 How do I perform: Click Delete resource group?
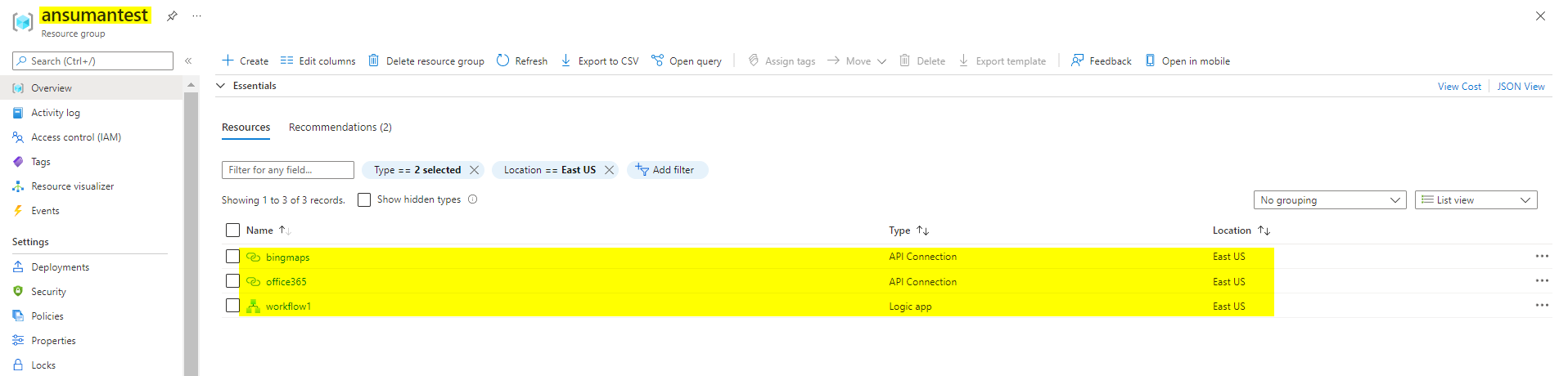[x=426, y=60]
